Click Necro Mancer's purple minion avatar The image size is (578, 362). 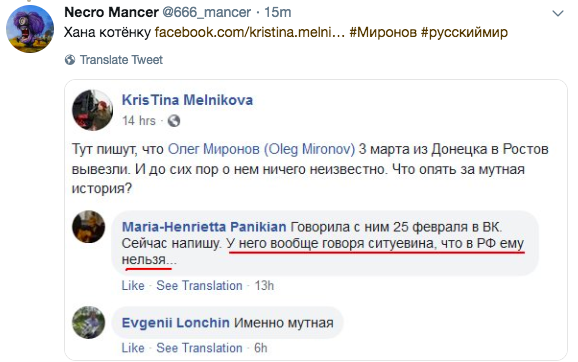pos(30,29)
